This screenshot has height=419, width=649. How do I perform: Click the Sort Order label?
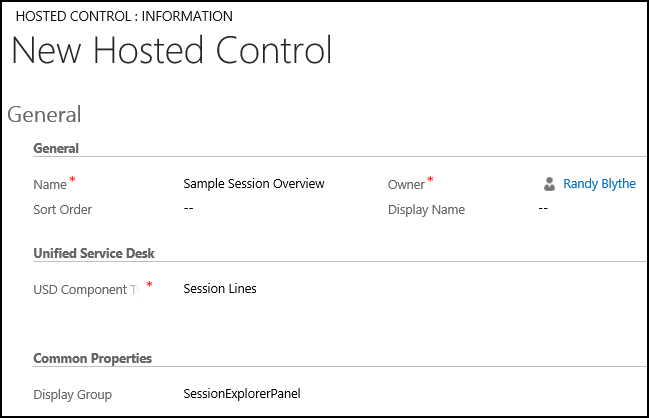(x=62, y=210)
